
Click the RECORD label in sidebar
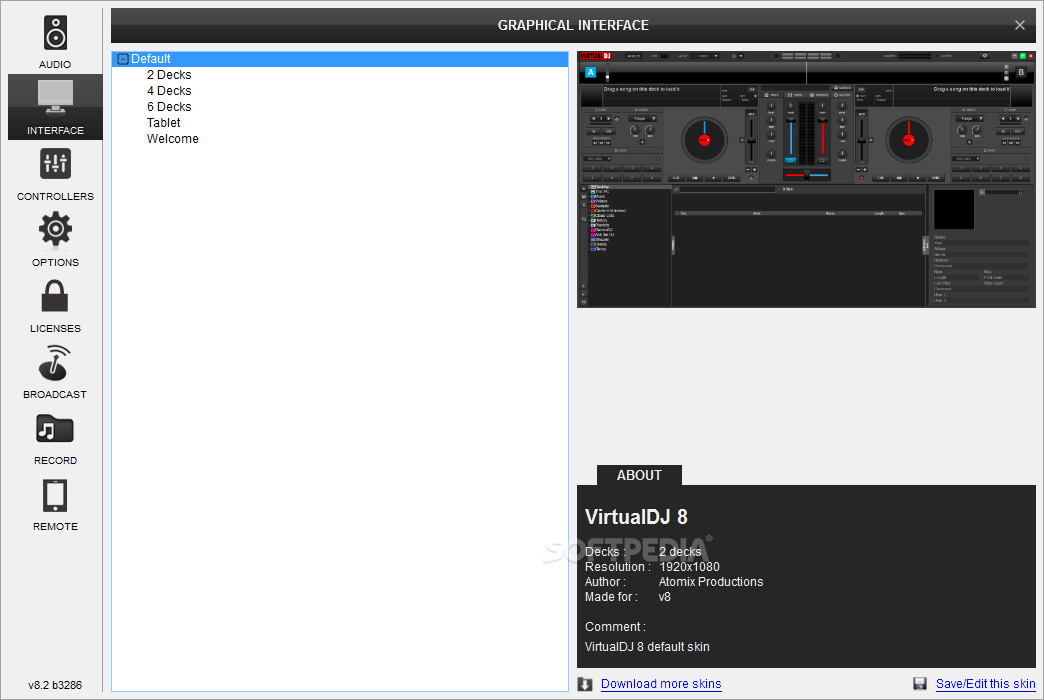(55, 460)
